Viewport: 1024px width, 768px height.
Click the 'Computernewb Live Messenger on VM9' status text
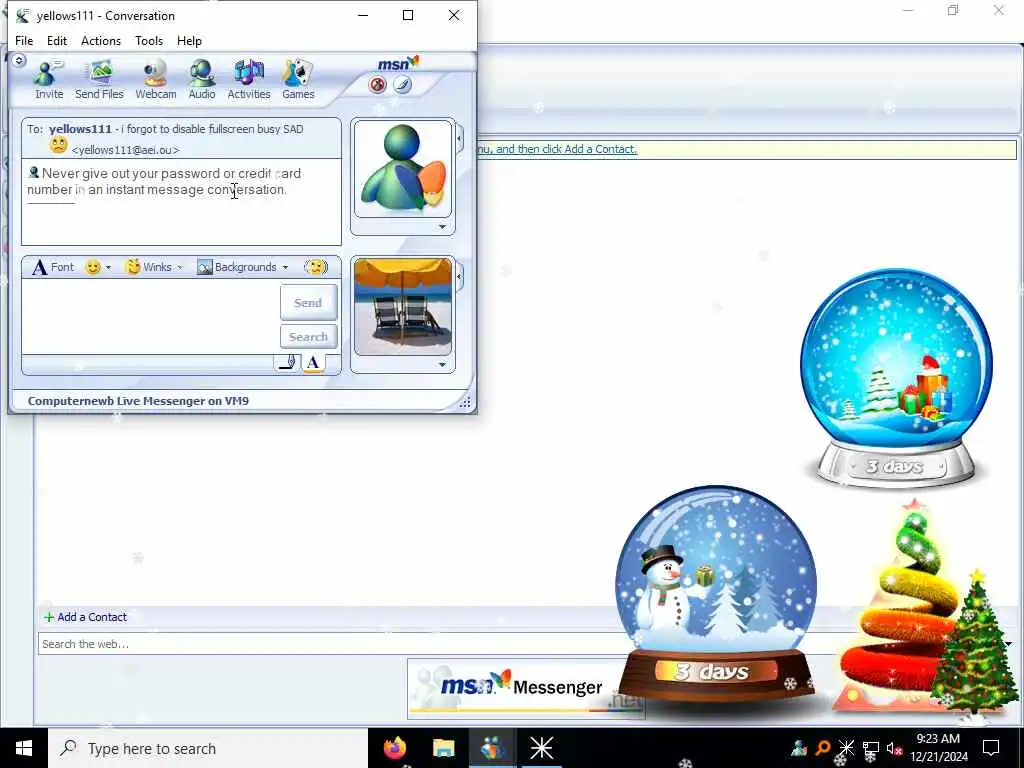[x=138, y=401]
